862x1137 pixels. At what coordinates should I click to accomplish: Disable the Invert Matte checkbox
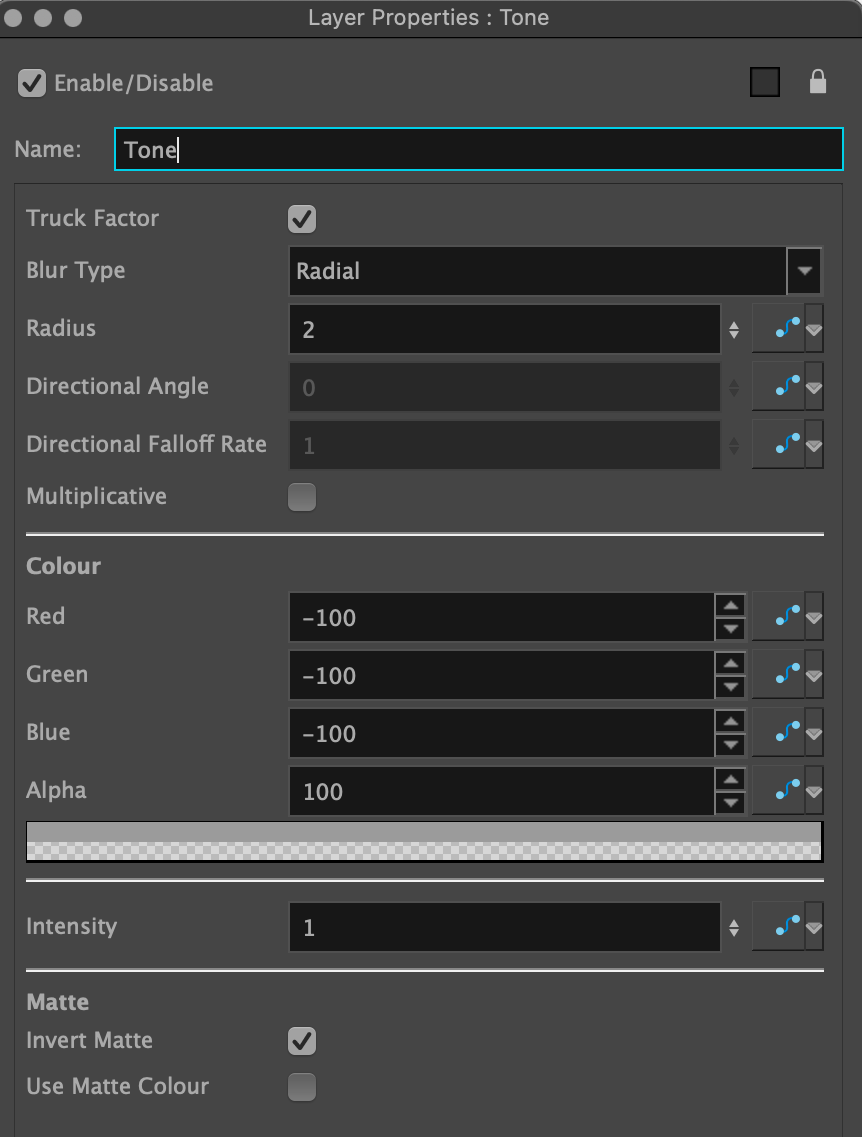click(302, 1041)
